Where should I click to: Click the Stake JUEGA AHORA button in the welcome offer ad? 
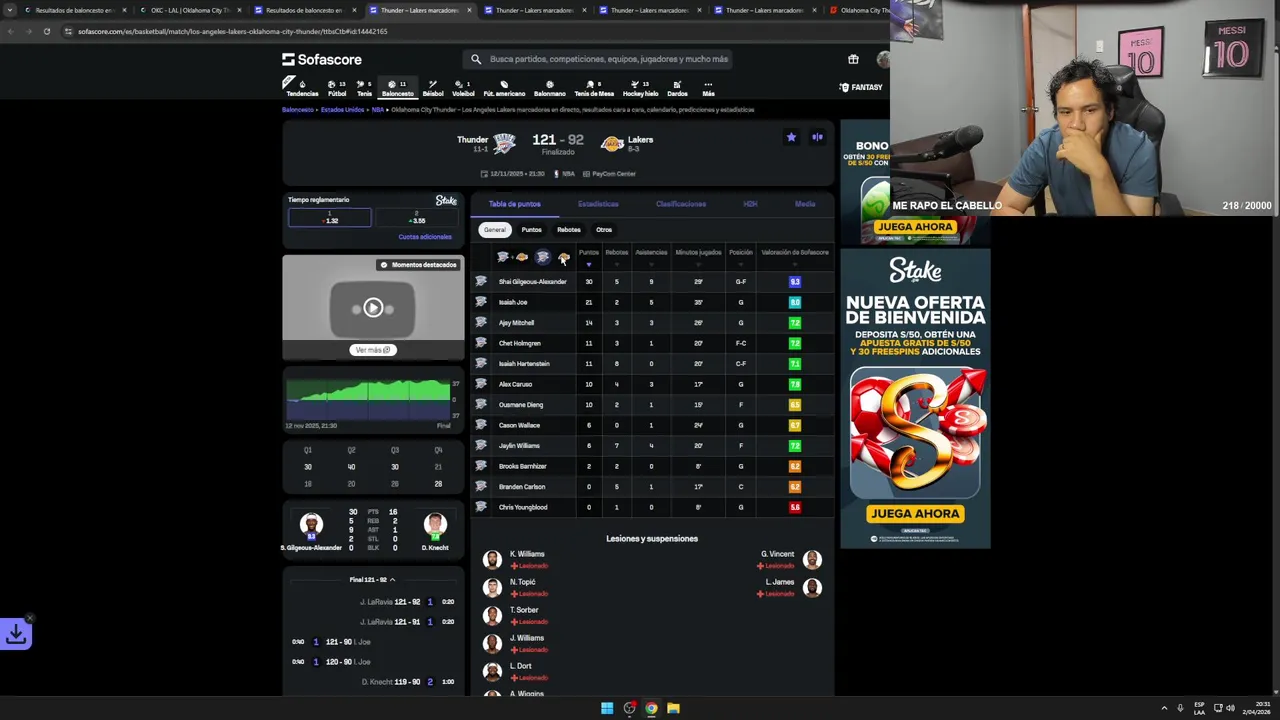pyautogui.click(x=915, y=513)
